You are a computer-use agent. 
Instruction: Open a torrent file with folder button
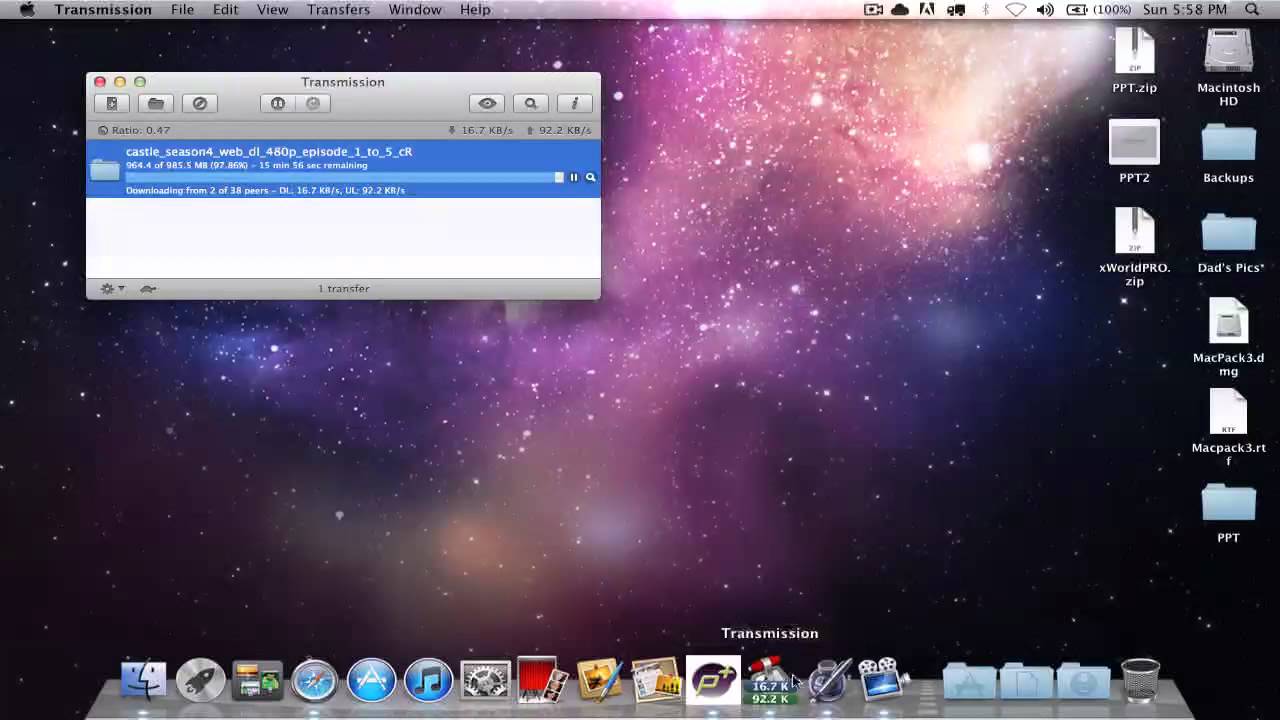coord(156,103)
